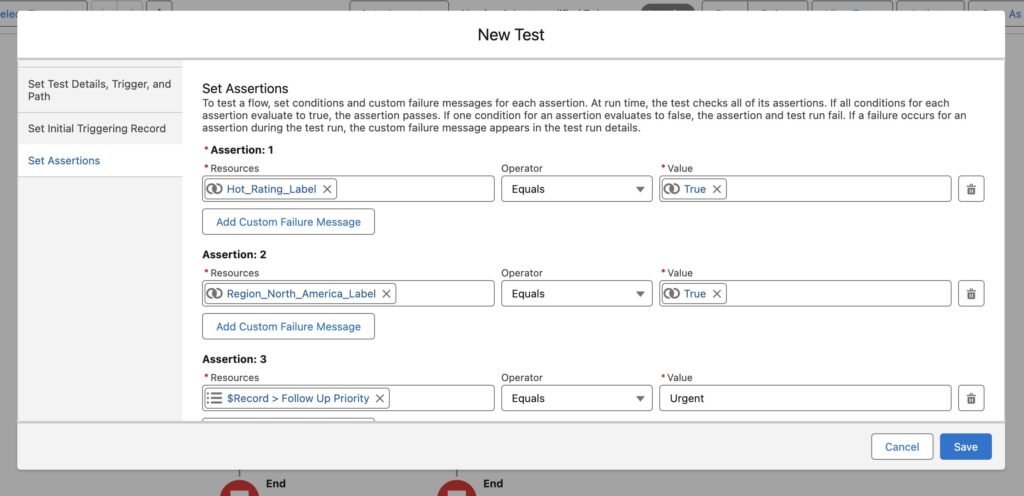Click the Urgent value input field
Viewport: 1024px width, 496px height.
tap(805, 398)
